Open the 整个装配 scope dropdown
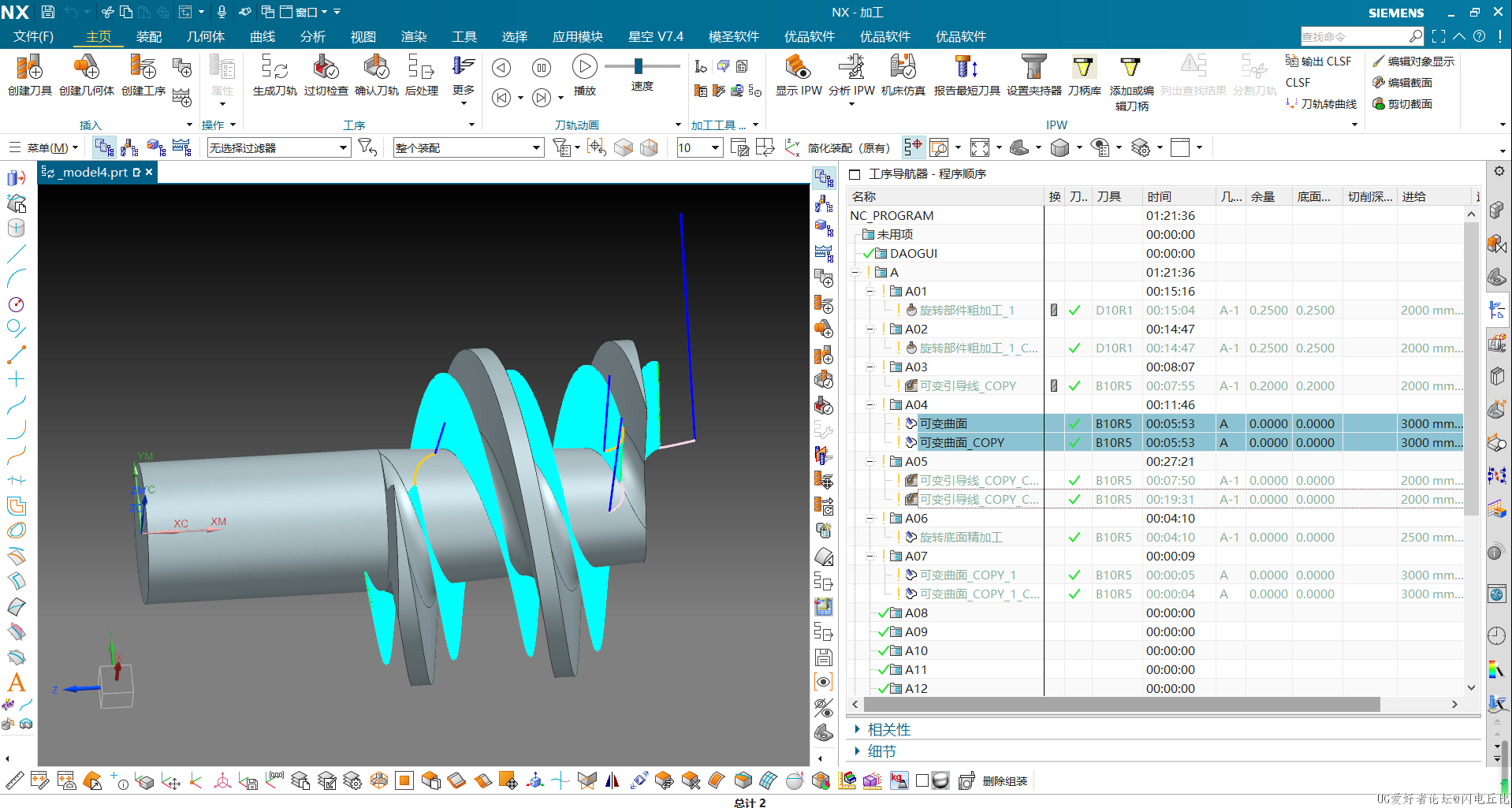The image size is (1512, 808). (x=468, y=147)
